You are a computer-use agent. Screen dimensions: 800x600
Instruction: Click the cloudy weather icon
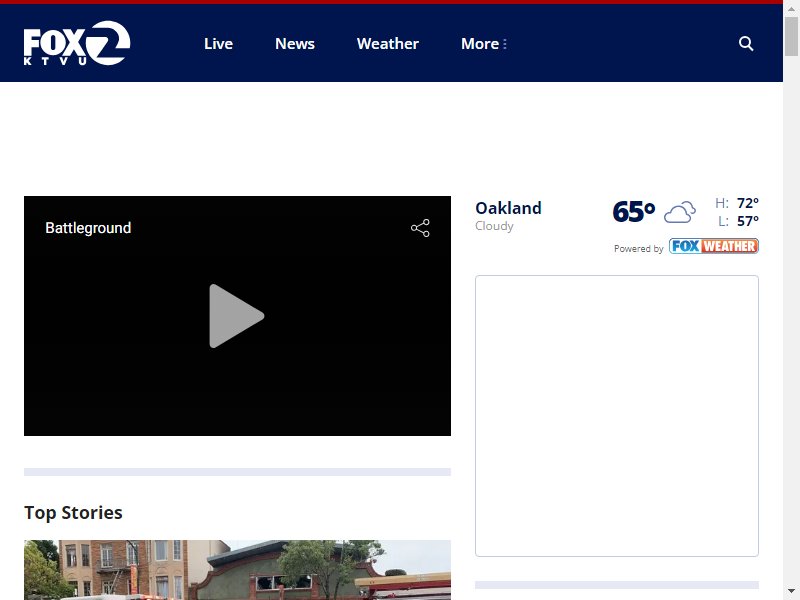click(x=680, y=212)
